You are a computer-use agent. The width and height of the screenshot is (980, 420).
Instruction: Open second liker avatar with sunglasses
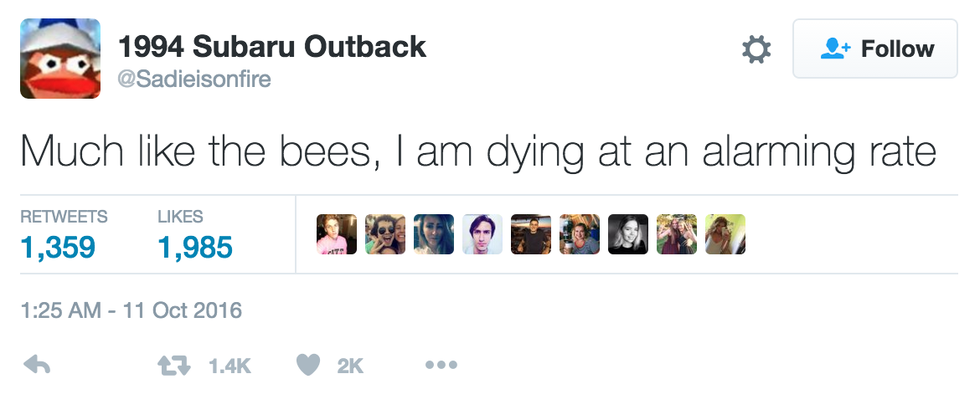(x=385, y=234)
